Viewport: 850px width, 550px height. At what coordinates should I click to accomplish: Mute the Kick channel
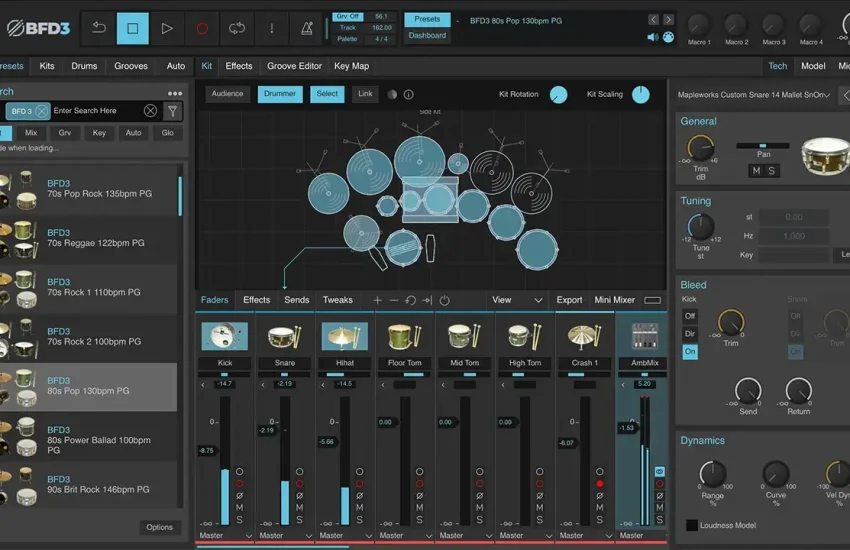(x=240, y=508)
